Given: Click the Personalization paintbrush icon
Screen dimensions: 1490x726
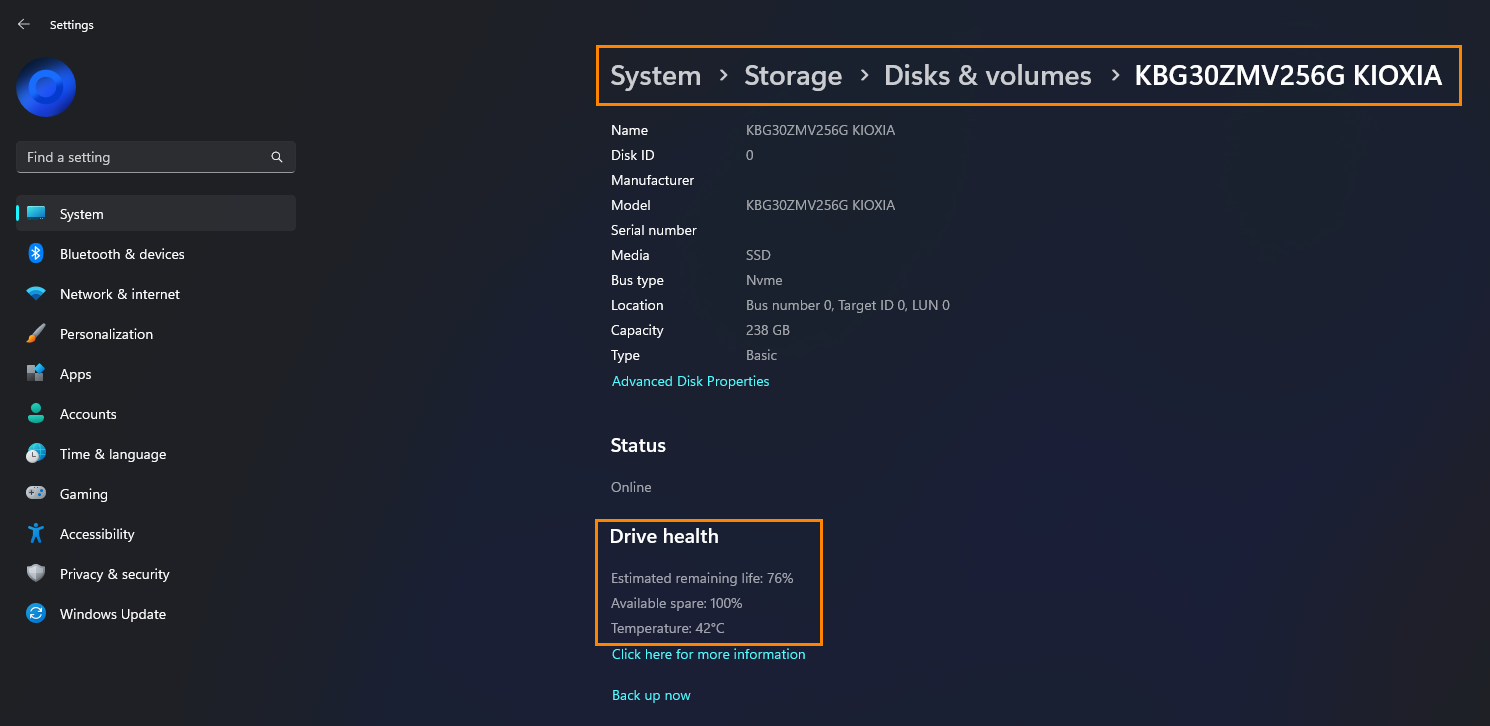Looking at the screenshot, I should (x=36, y=334).
